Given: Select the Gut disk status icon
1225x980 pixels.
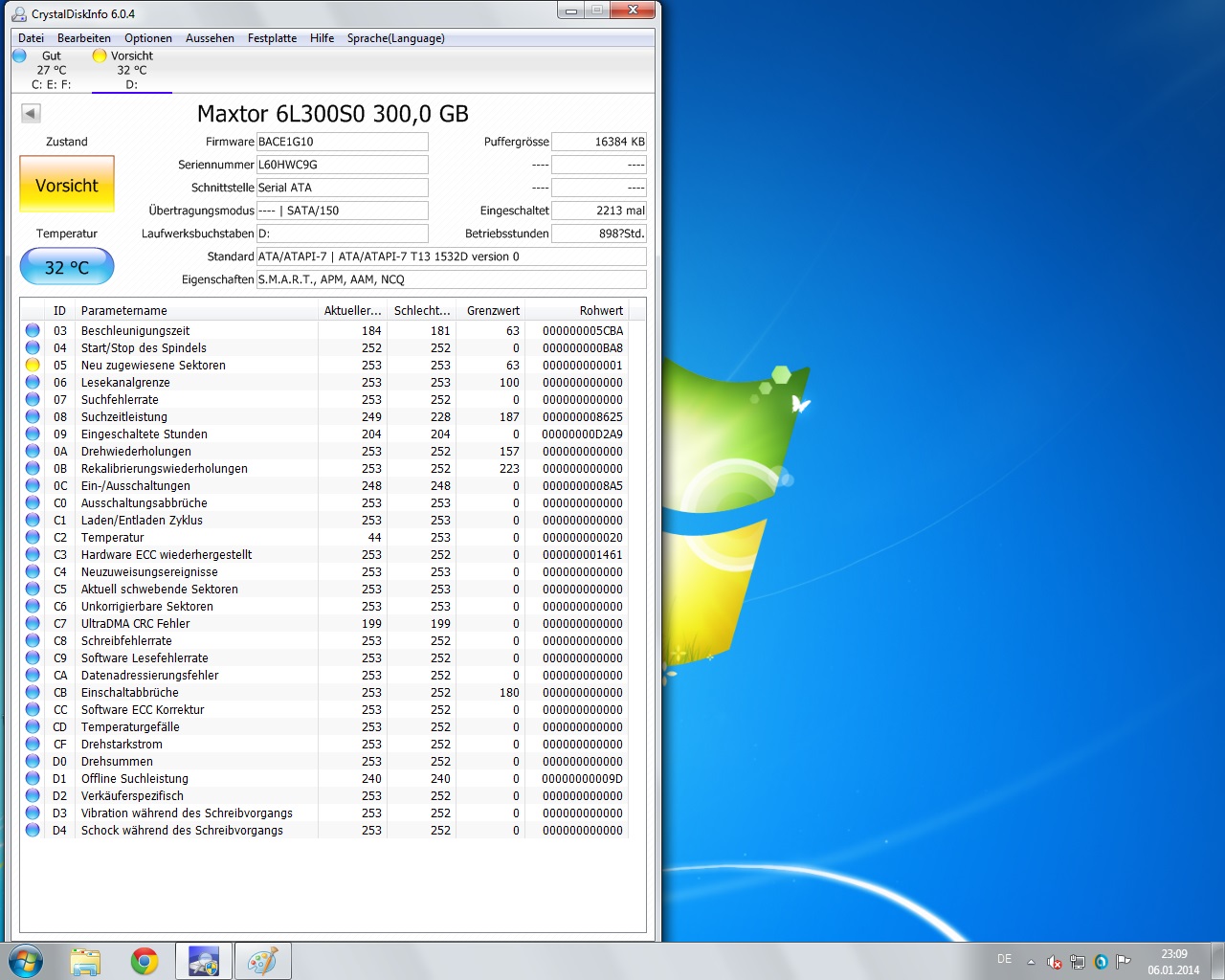Looking at the screenshot, I should [19, 56].
